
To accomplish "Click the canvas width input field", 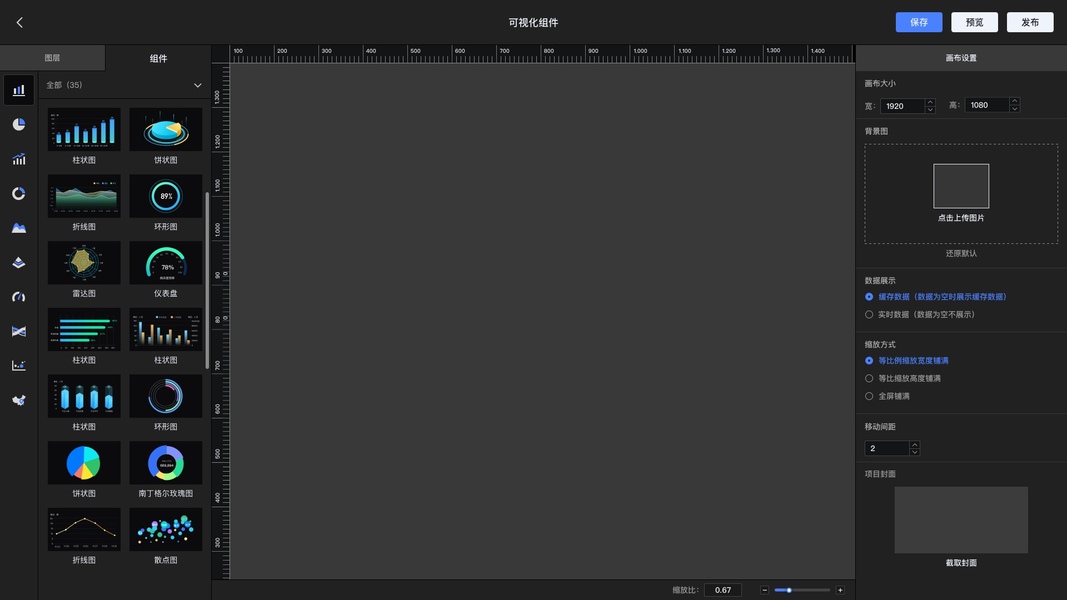I will [x=903, y=106].
